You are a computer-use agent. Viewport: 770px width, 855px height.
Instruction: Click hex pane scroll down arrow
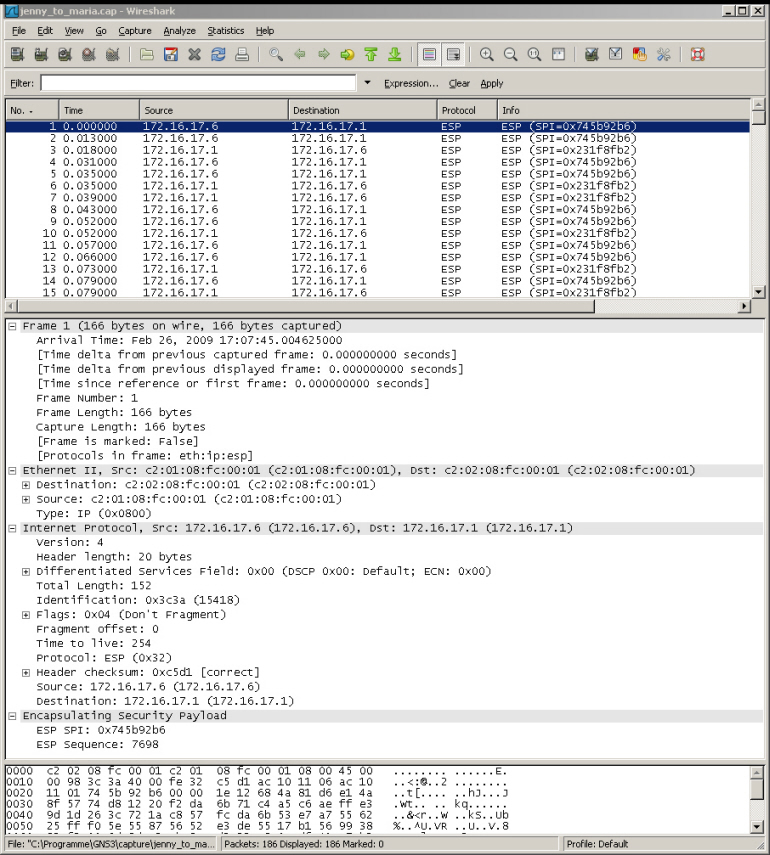(757, 827)
